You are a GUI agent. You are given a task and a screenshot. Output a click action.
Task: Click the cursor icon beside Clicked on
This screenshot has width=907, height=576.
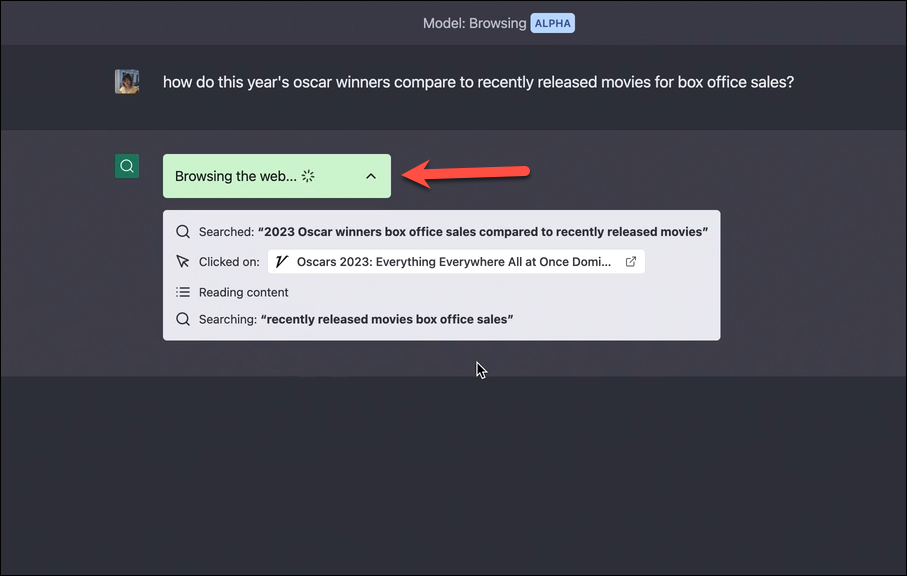[x=183, y=261]
